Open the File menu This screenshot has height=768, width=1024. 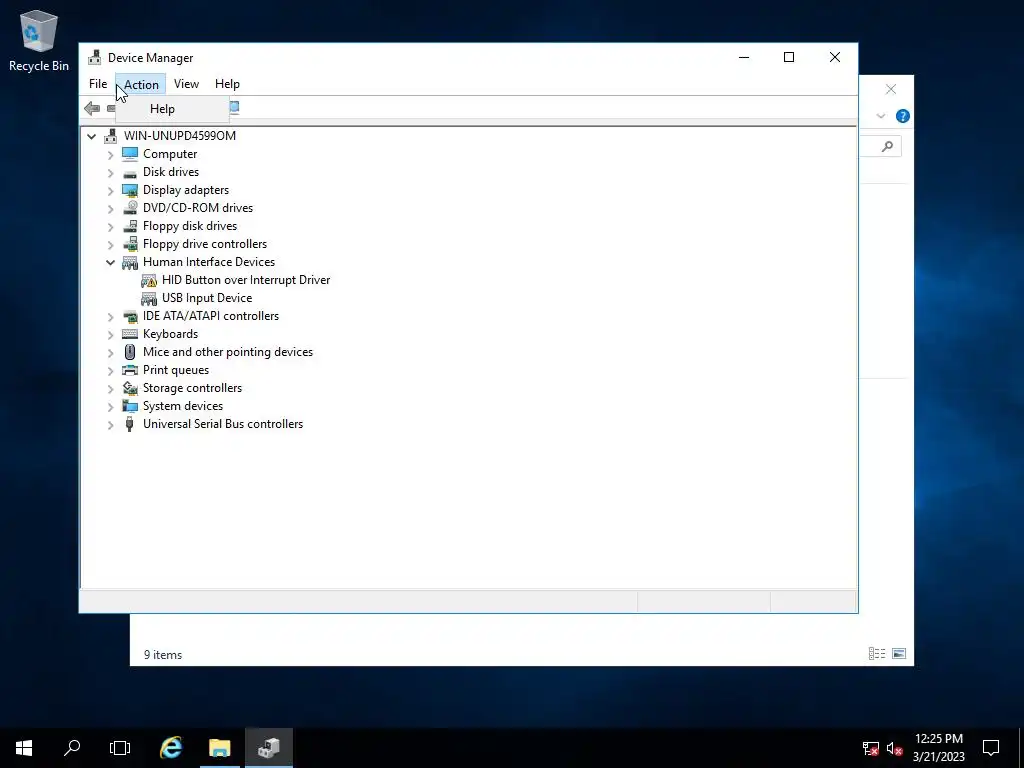pos(98,84)
